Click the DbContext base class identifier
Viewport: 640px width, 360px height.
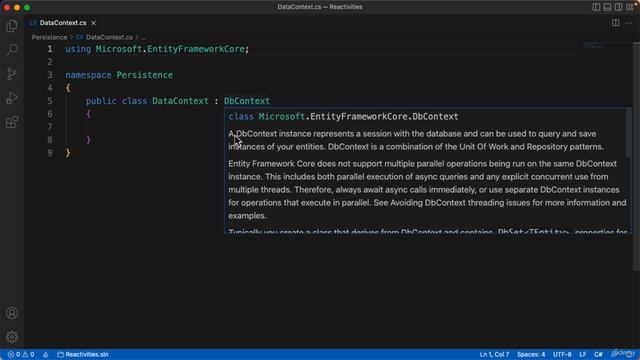pos(247,101)
